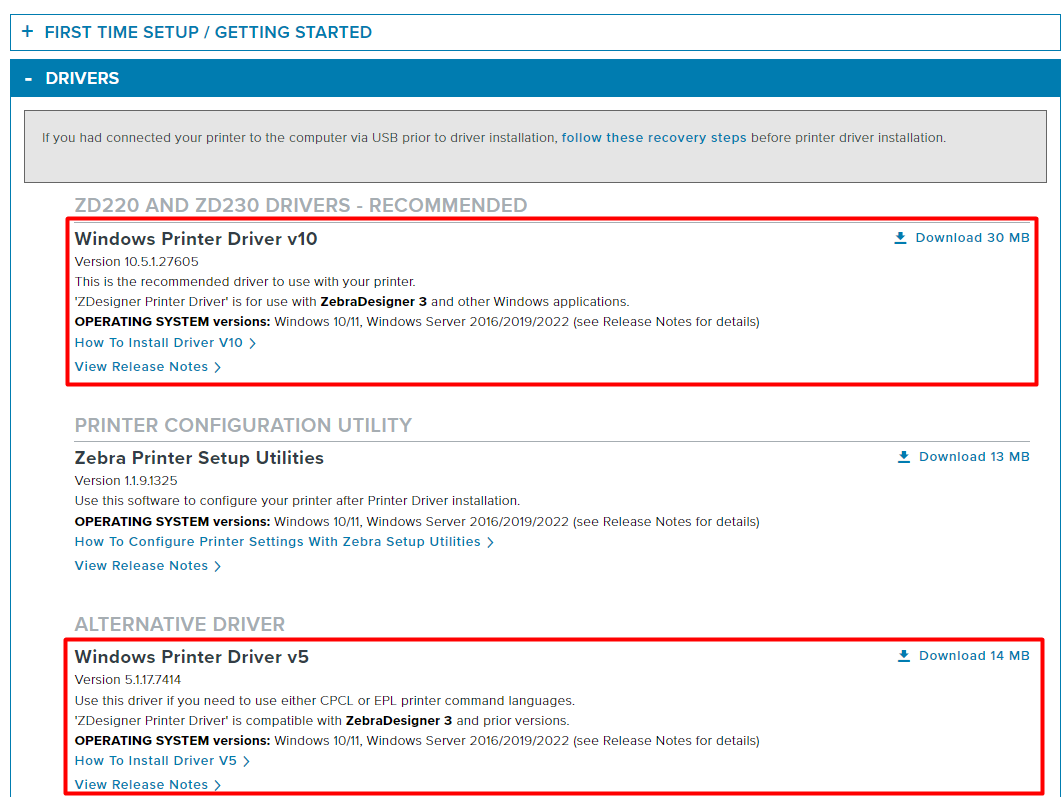Click the download arrow icon for Driver v5
Screen dimensions: 1064x797
coord(903,656)
